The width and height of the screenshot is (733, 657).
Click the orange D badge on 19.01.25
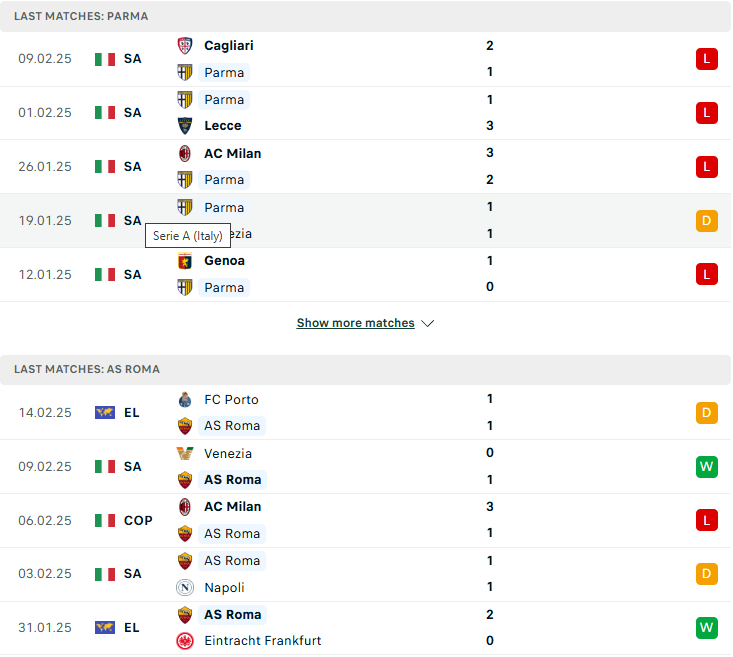[707, 221]
